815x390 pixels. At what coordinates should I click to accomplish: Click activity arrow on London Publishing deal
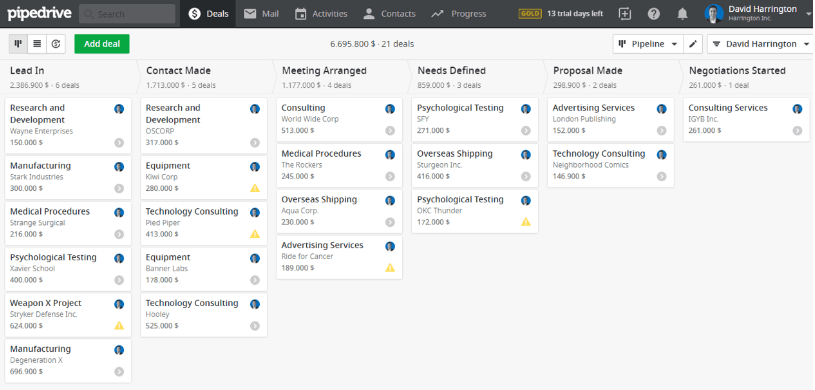[662, 131]
